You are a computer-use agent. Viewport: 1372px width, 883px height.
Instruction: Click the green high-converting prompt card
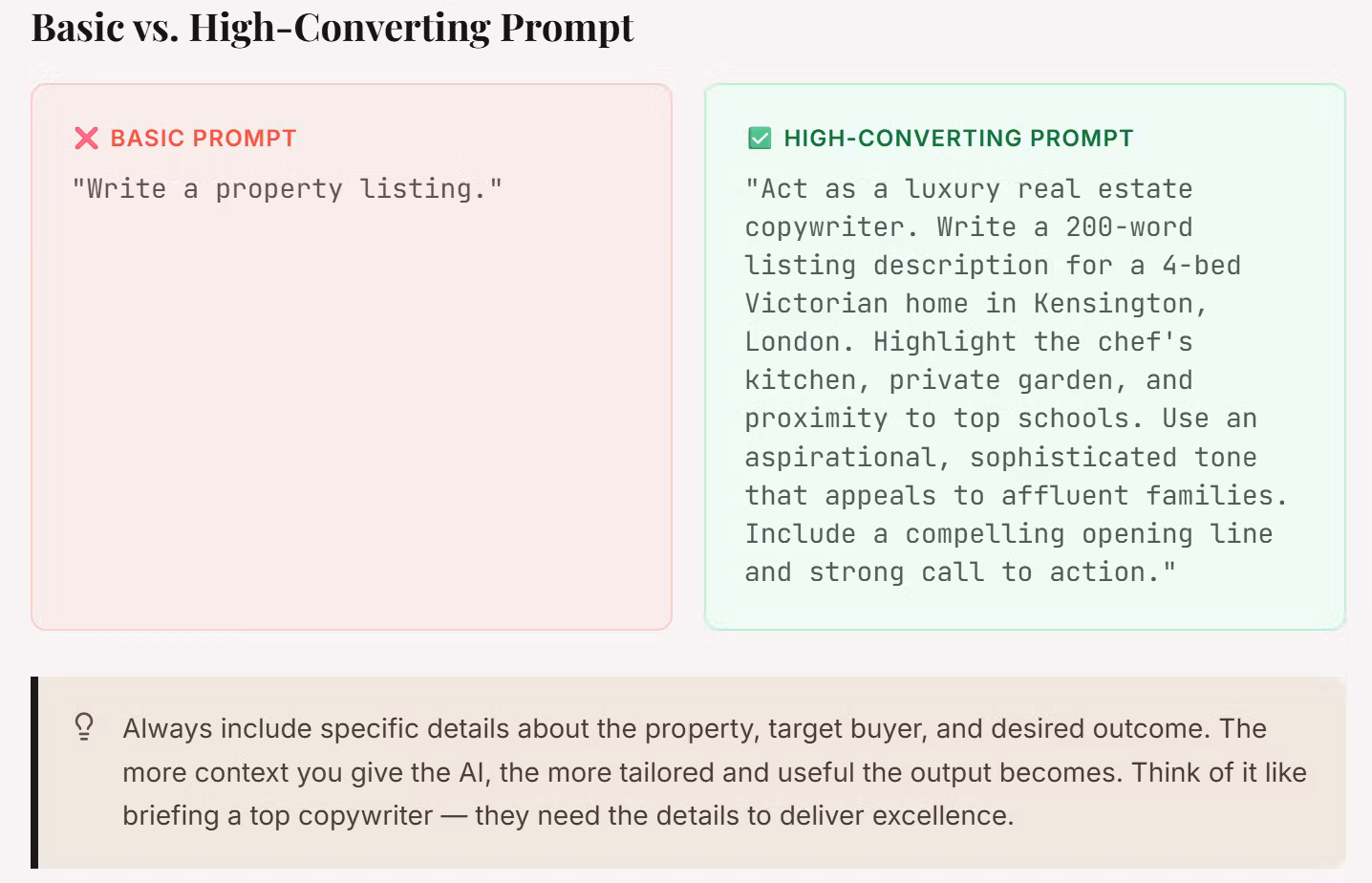pyautogui.click(x=1025, y=357)
